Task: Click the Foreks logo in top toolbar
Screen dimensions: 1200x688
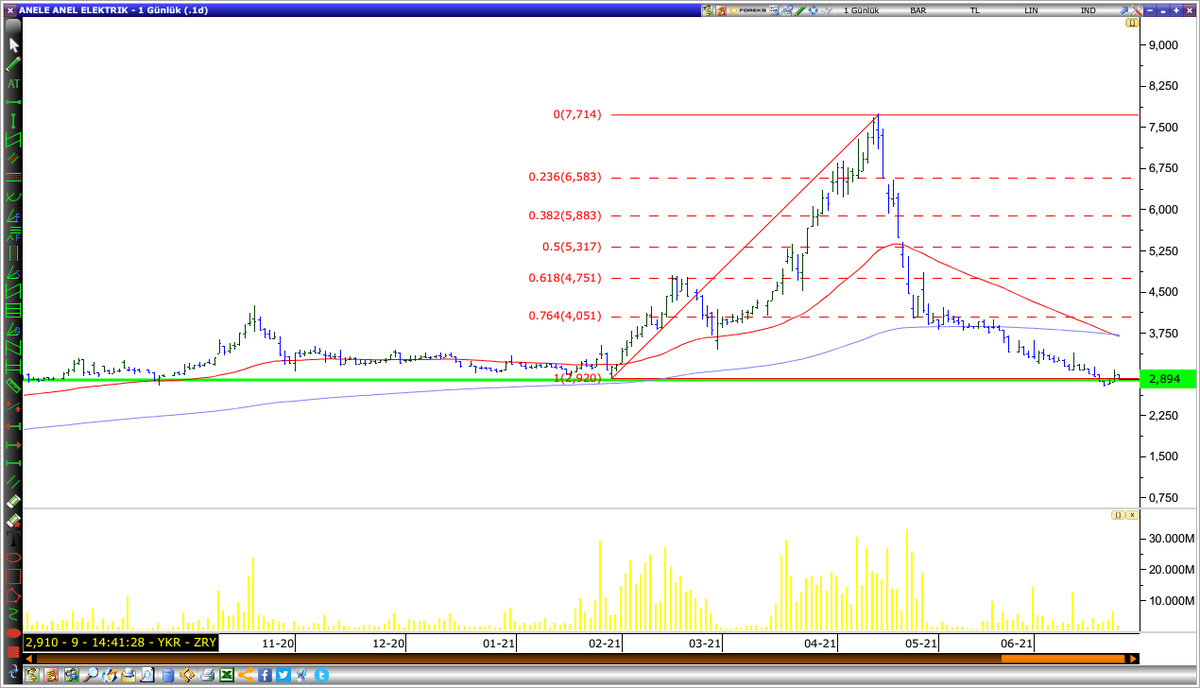Action: pos(748,10)
